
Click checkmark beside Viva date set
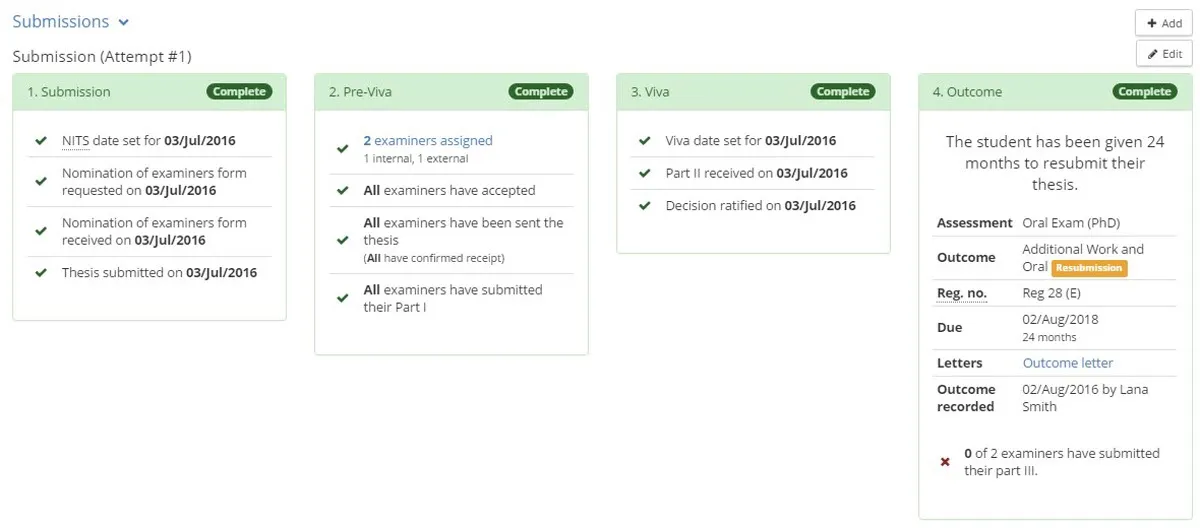(645, 141)
